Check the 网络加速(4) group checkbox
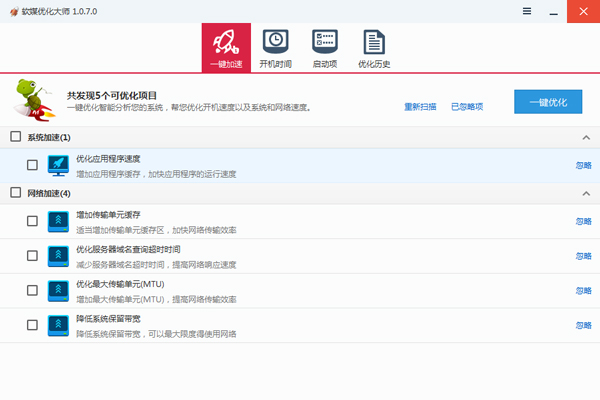The image size is (600, 400). (15, 193)
